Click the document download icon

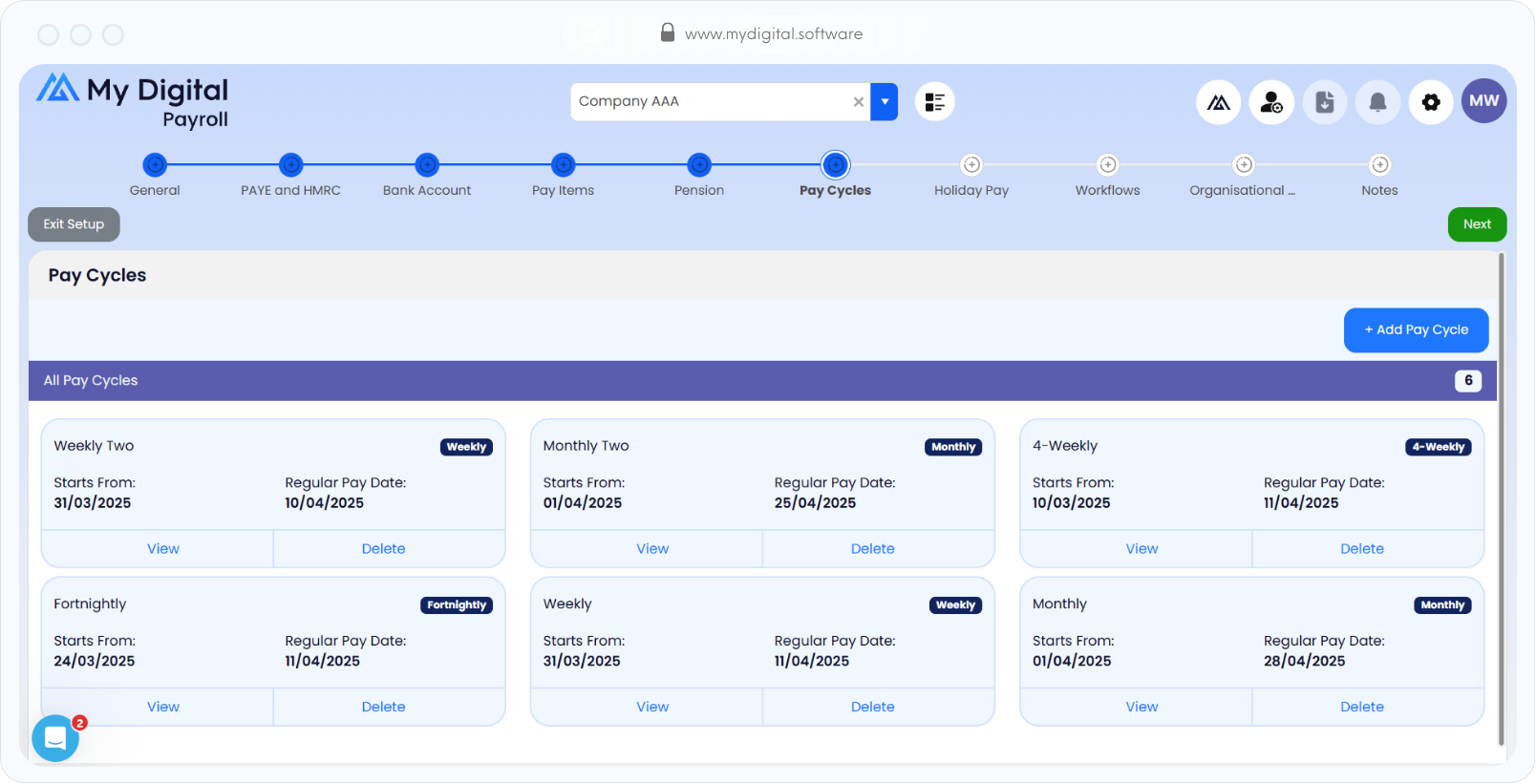coord(1324,102)
